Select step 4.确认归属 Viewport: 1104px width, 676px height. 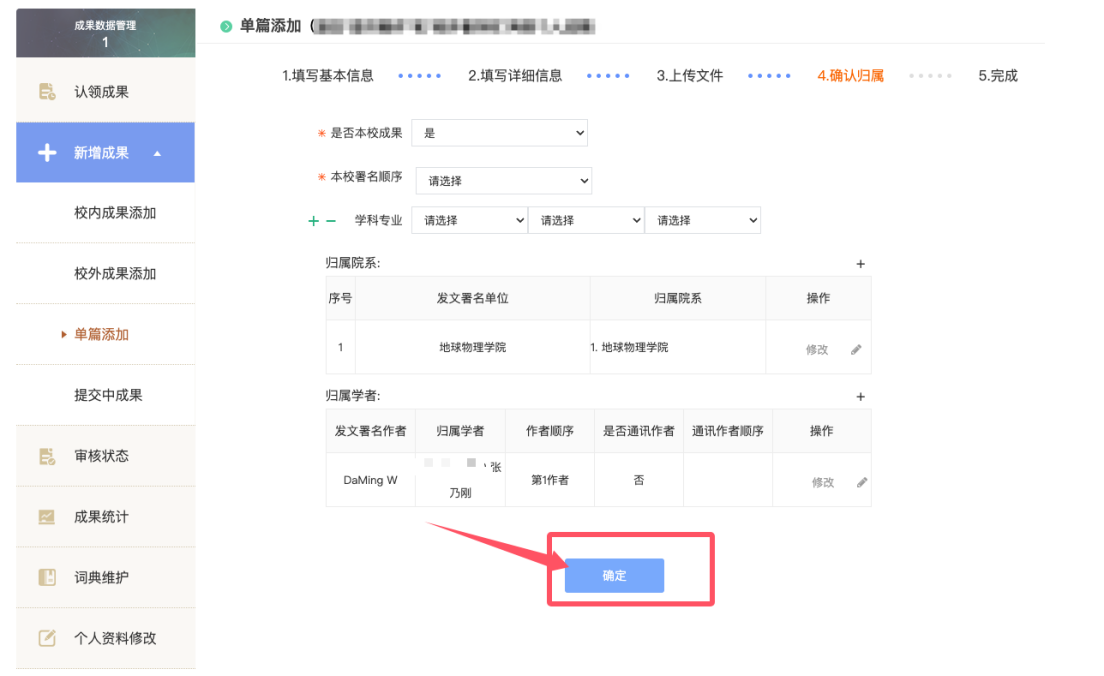(x=850, y=75)
